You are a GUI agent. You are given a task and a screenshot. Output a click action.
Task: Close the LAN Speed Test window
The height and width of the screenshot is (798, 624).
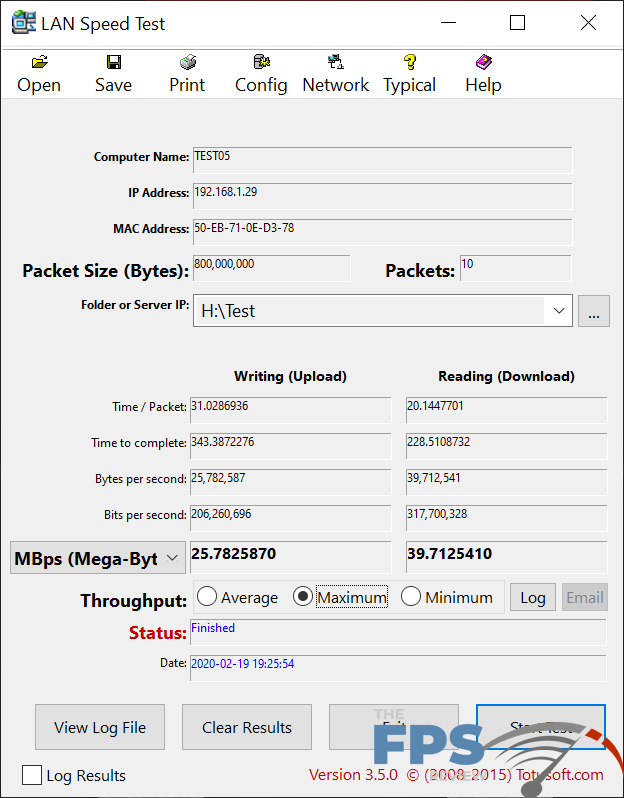click(588, 22)
